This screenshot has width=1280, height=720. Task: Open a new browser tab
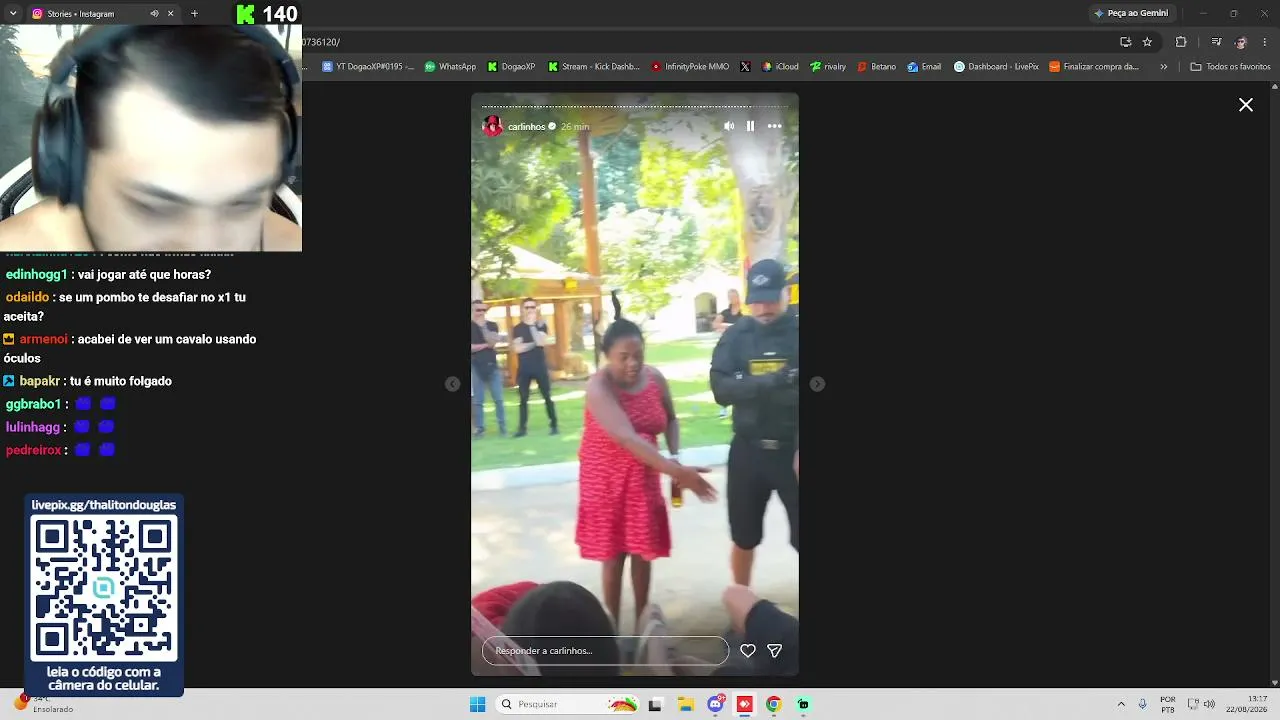(194, 14)
